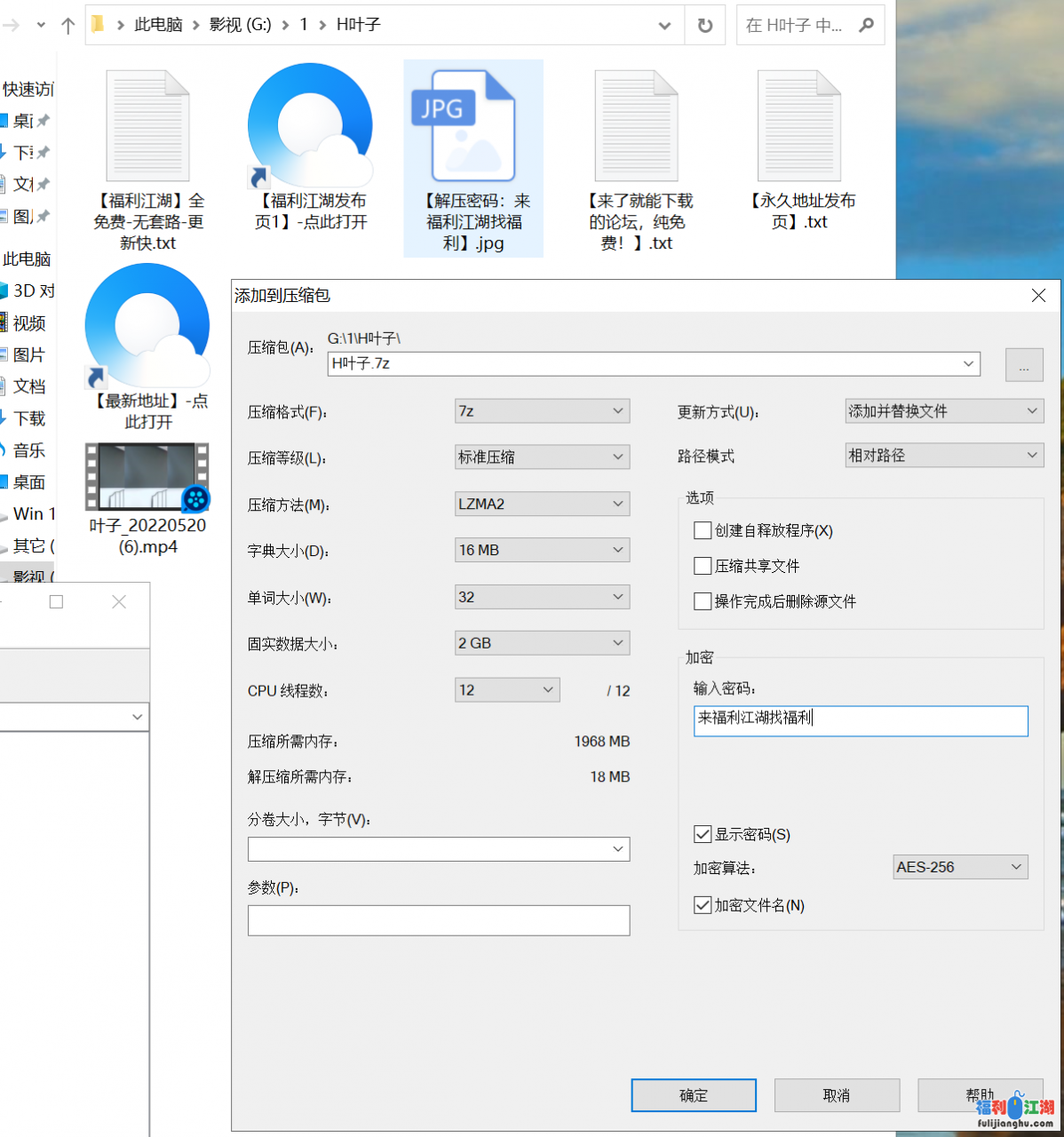The image size is (1064, 1137).
Task: Open the 压缩格式 7z dropdown
Action: [542, 411]
